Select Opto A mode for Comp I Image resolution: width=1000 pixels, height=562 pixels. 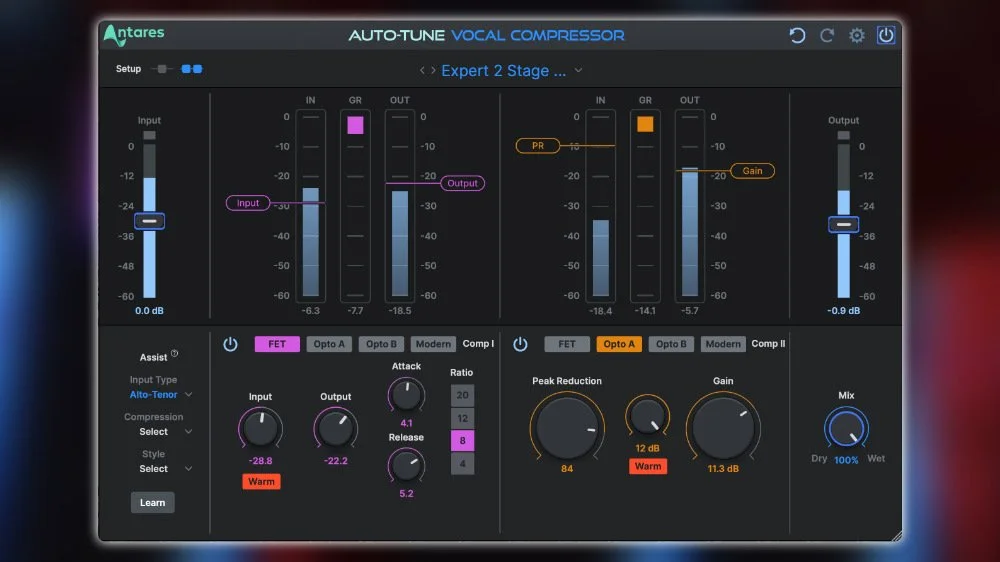(x=329, y=344)
